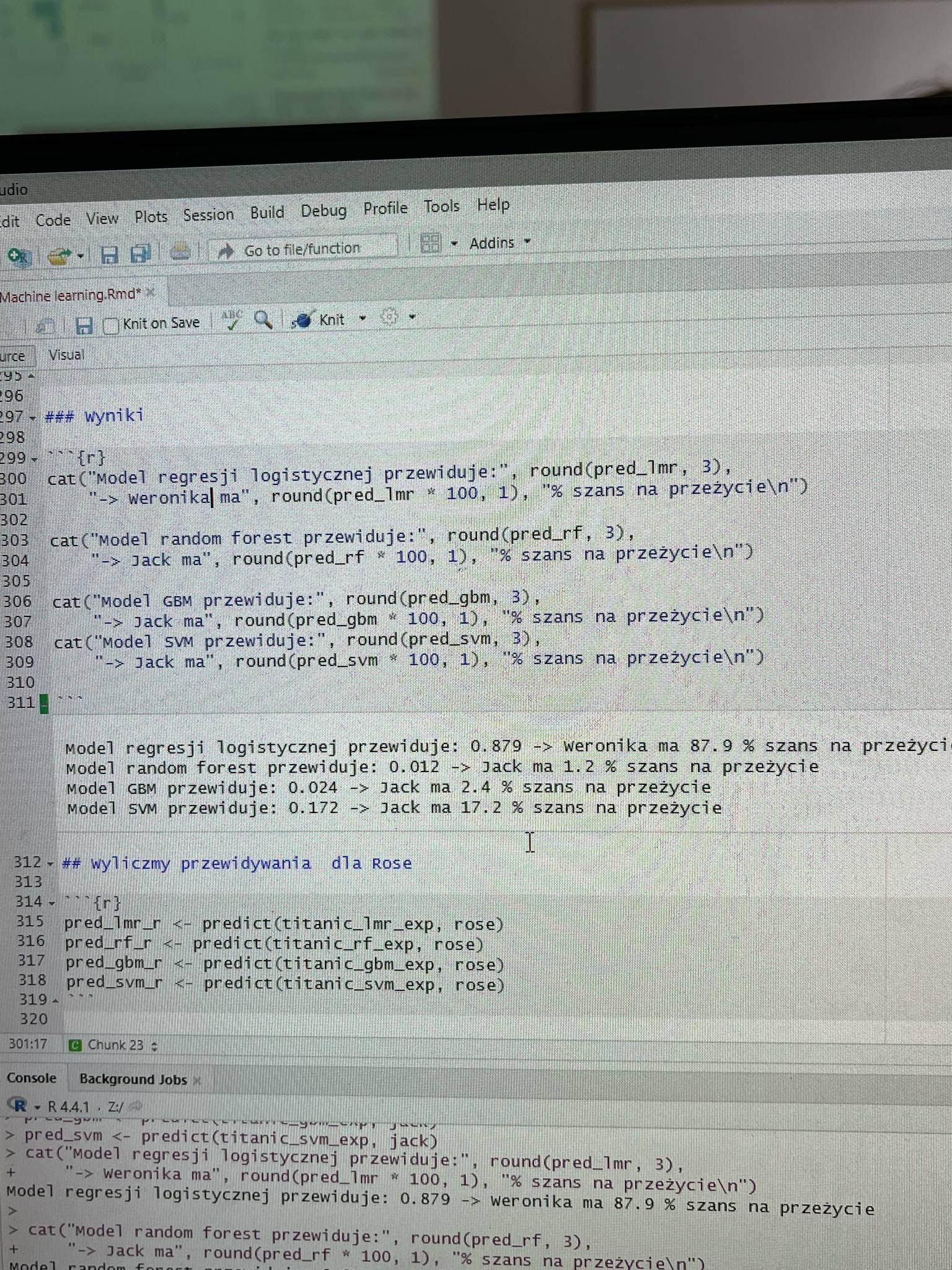Switch to the Console tab
Viewport: 952px width, 1270px height.
[32, 1078]
